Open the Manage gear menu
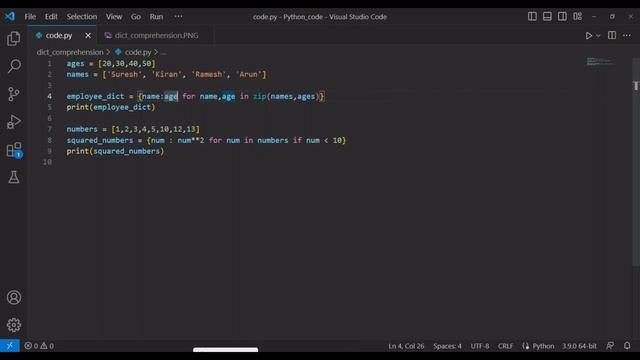This screenshot has height=360, width=640. tap(13, 325)
